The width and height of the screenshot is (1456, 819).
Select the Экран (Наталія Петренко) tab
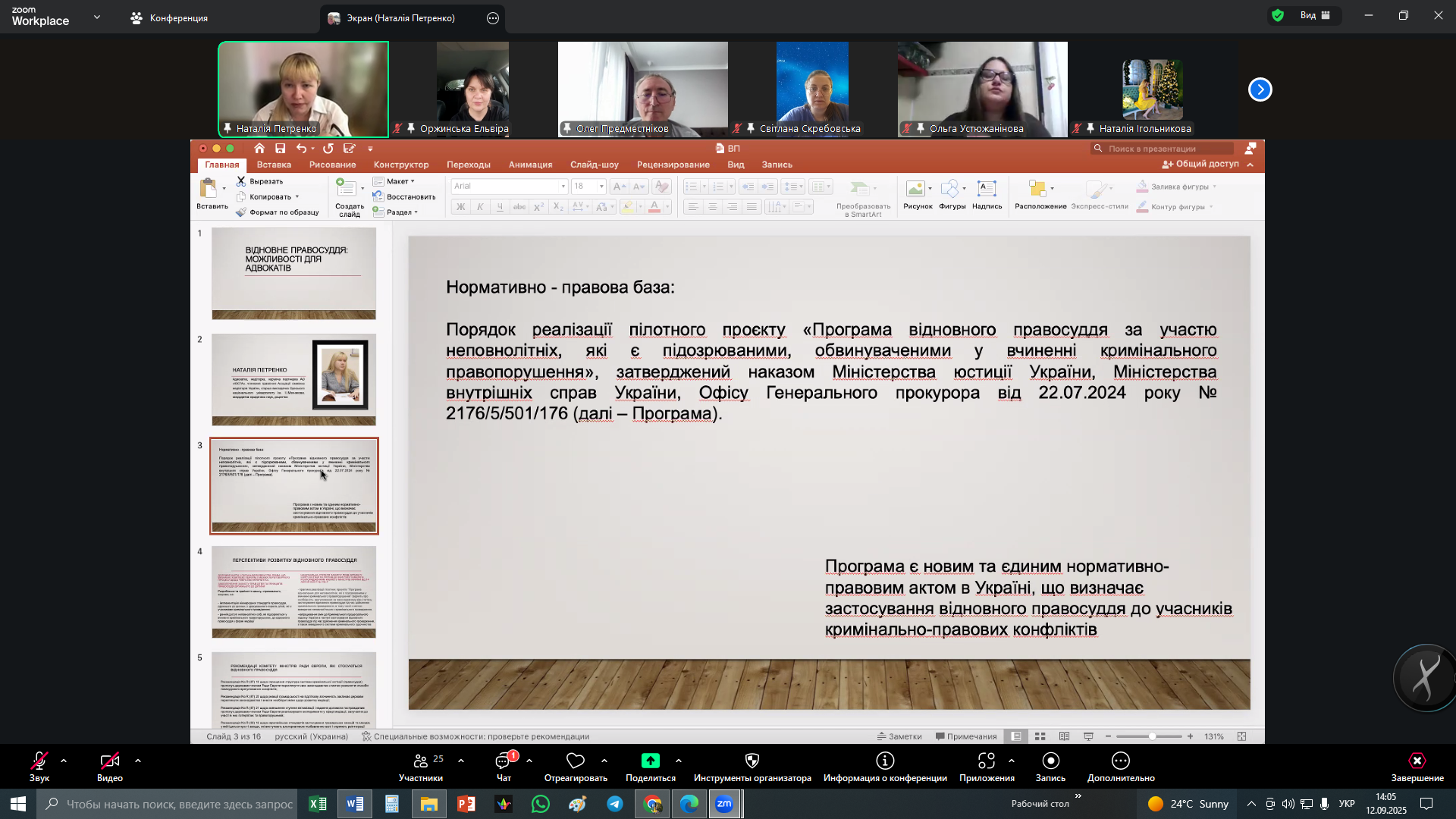(400, 18)
